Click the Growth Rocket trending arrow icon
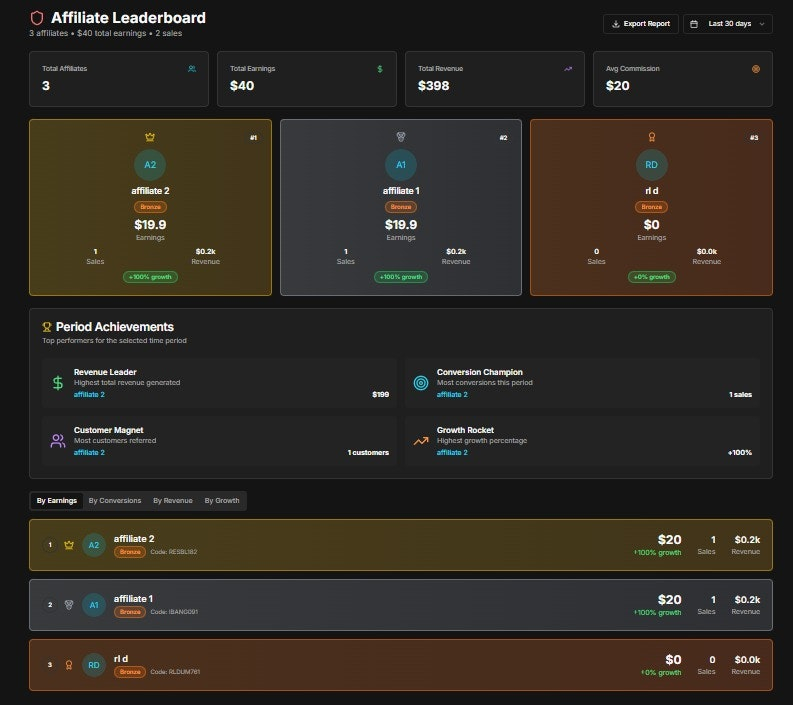 [x=421, y=440]
